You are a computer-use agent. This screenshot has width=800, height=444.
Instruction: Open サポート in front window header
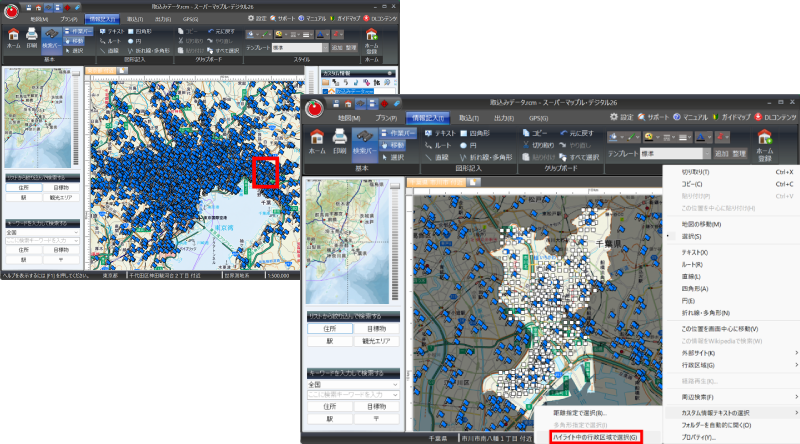tap(653, 117)
